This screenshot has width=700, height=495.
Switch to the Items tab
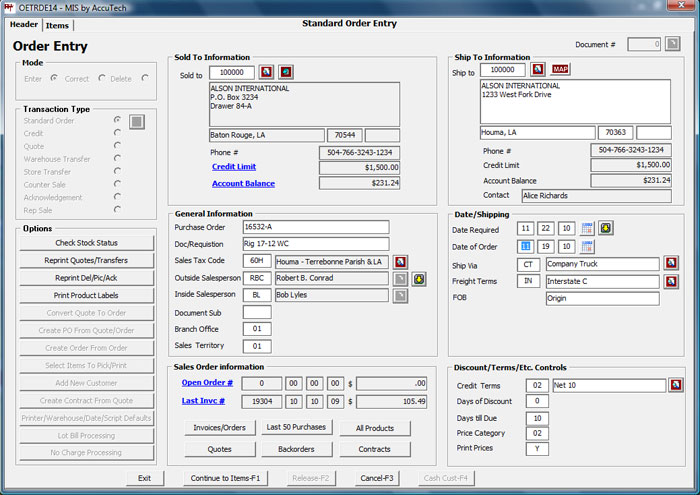click(57, 25)
